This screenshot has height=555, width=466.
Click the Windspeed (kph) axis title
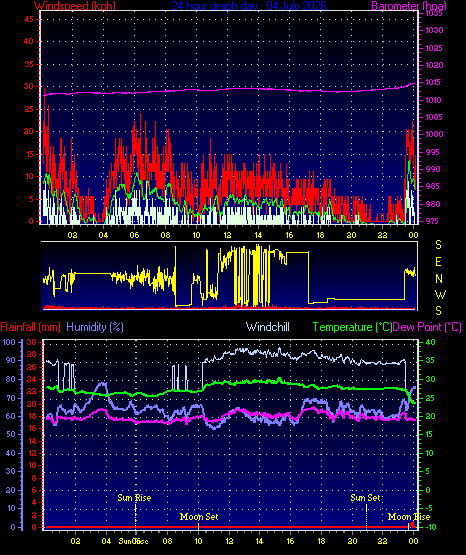75,5
